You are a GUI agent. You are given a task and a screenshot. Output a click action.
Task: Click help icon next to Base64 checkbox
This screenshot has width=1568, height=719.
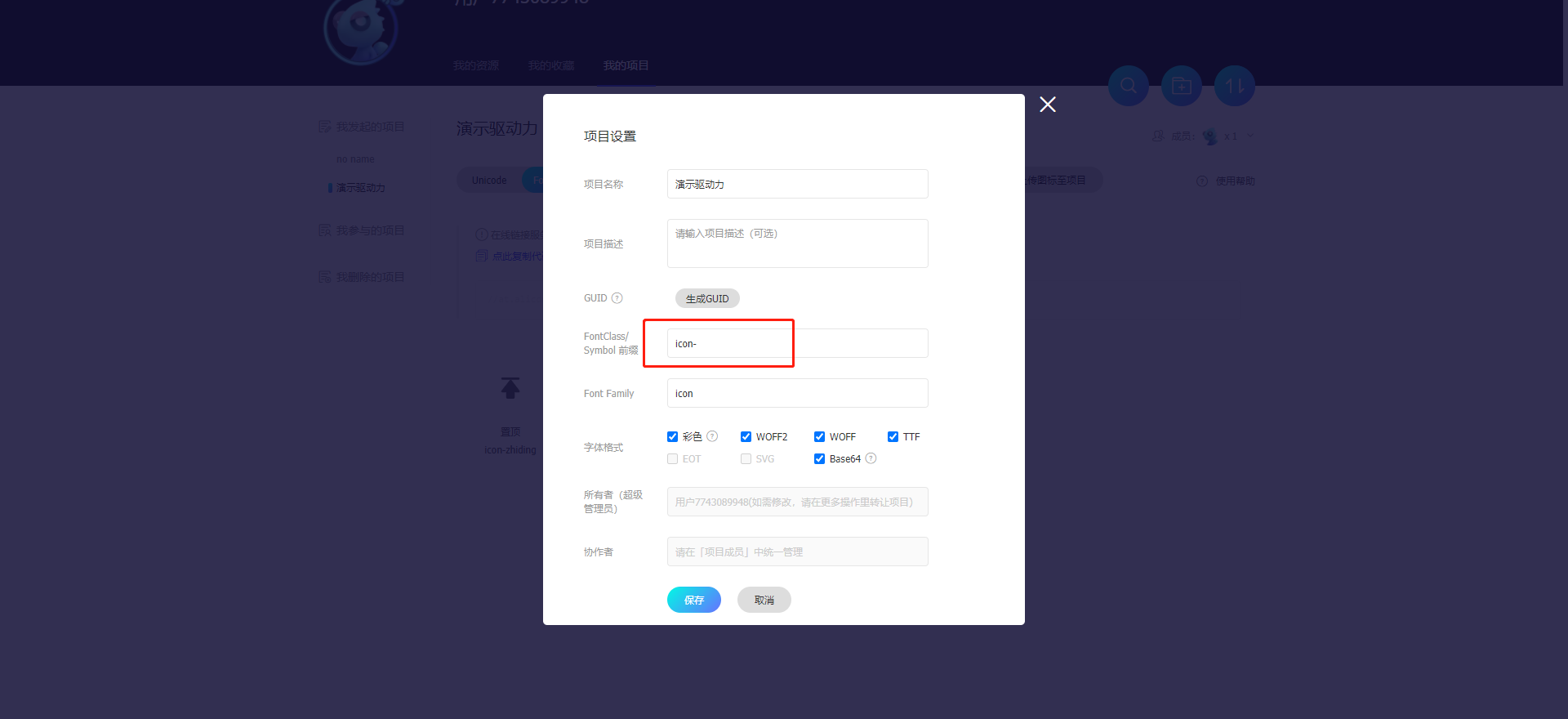(x=871, y=458)
